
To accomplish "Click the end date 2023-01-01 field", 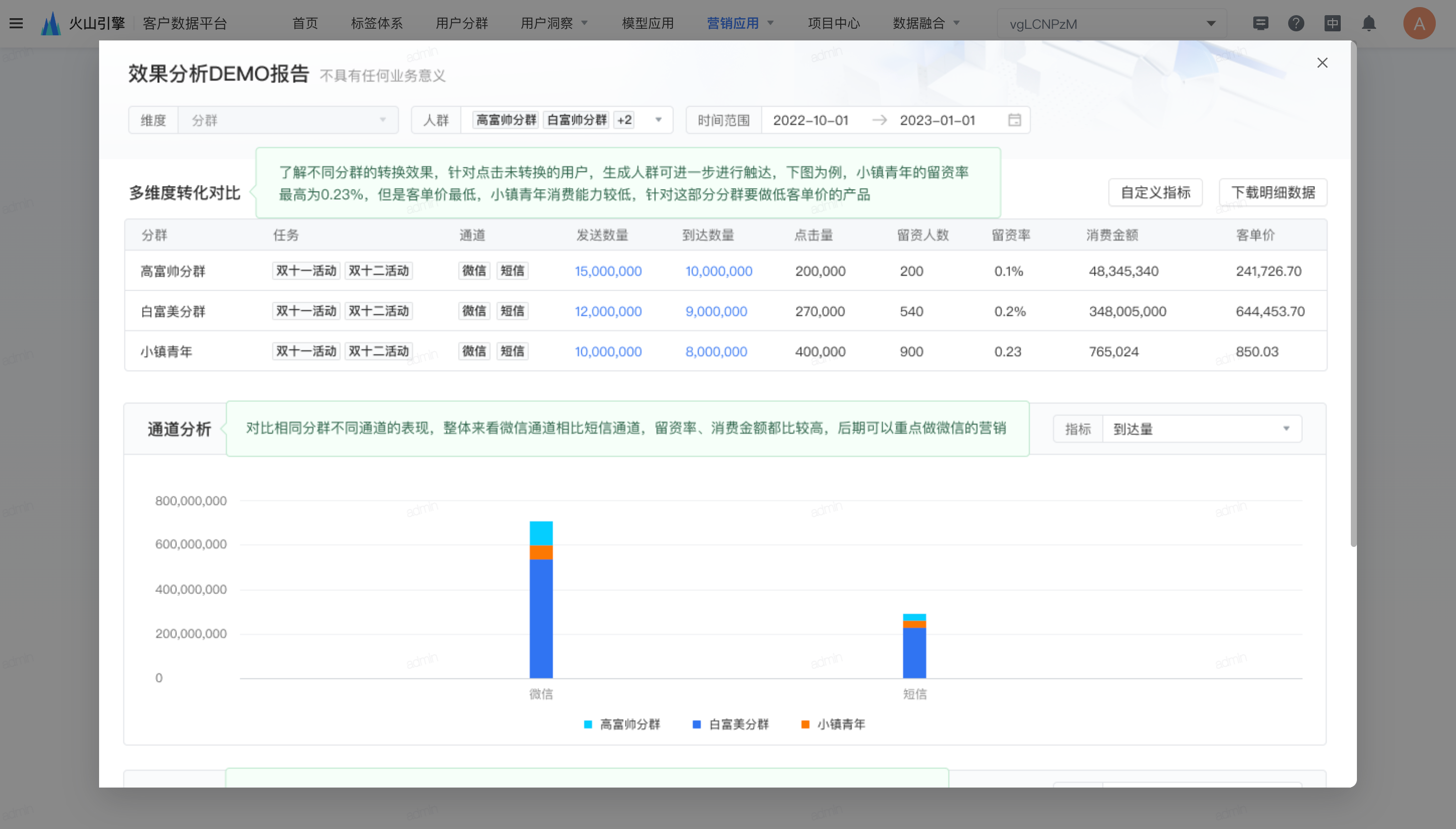I will [x=937, y=120].
